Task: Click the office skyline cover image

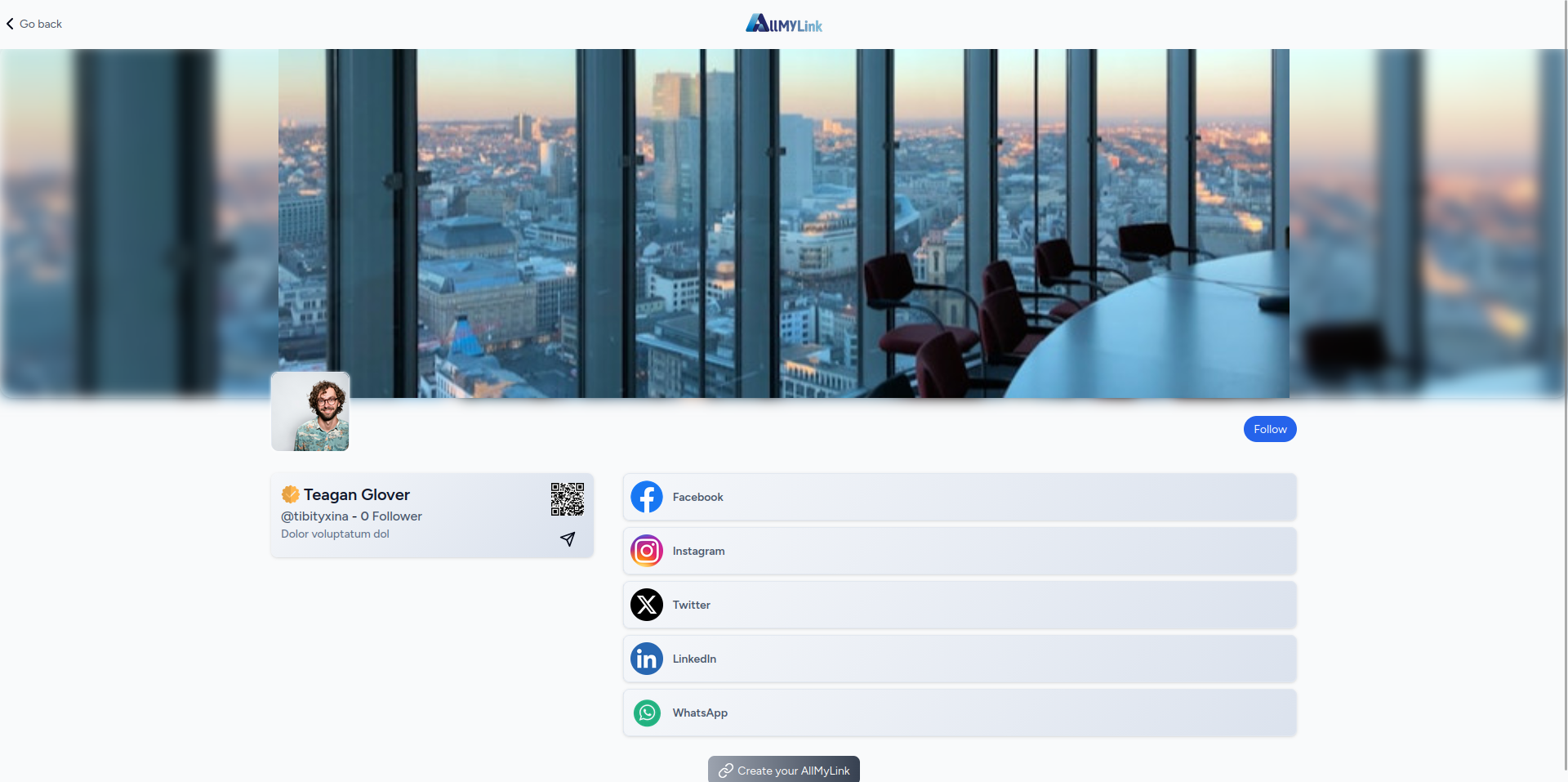Action: [783, 221]
